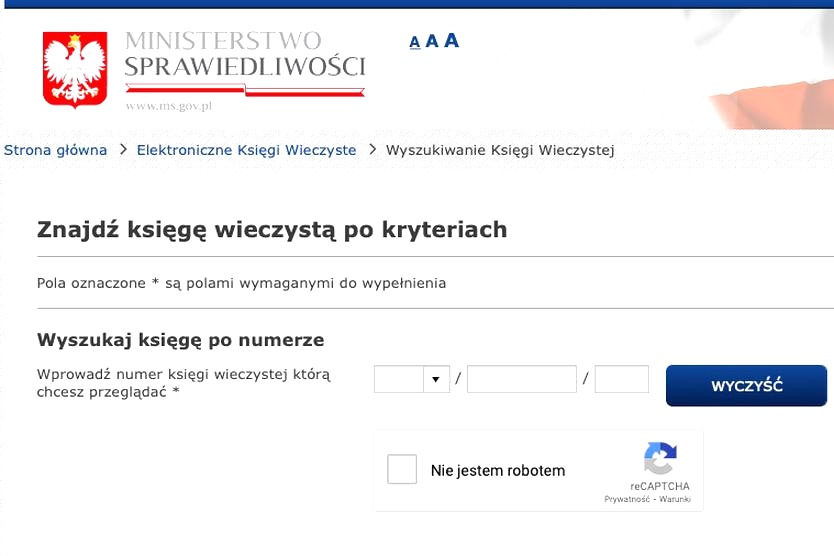Image resolution: width=834 pixels, height=556 pixels.
Task: Click the reCAPTCHA logo icon
Action: pyautogui.click(x=660, y=458)
